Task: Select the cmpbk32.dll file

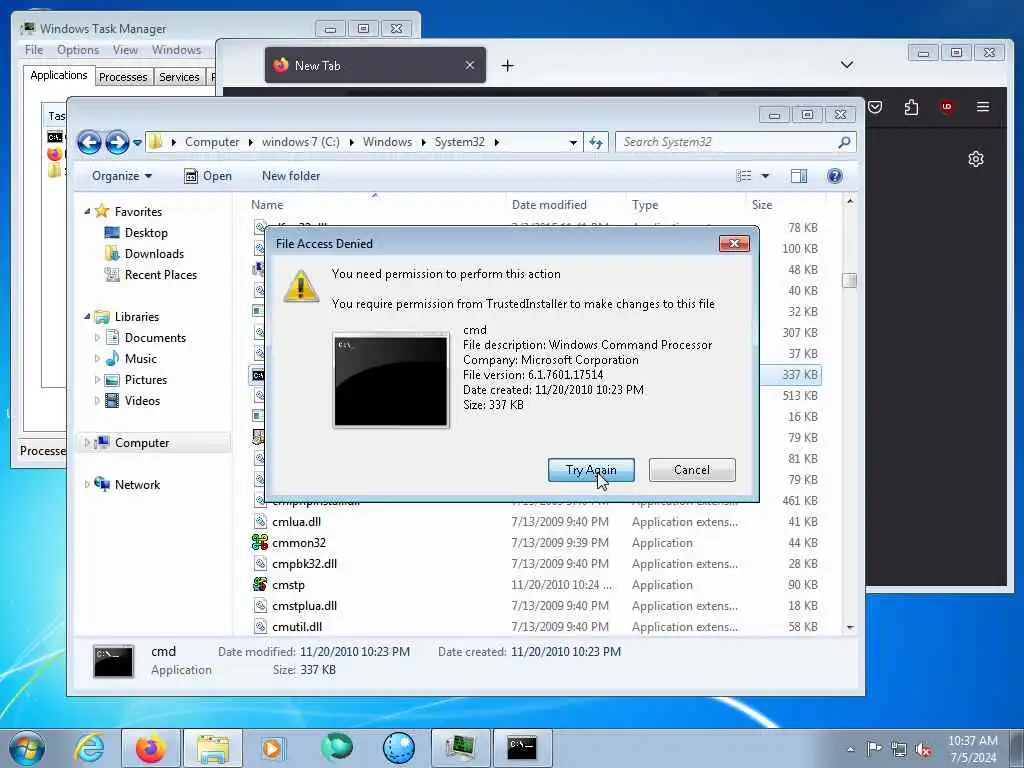Action: click(x=304, y=564)
